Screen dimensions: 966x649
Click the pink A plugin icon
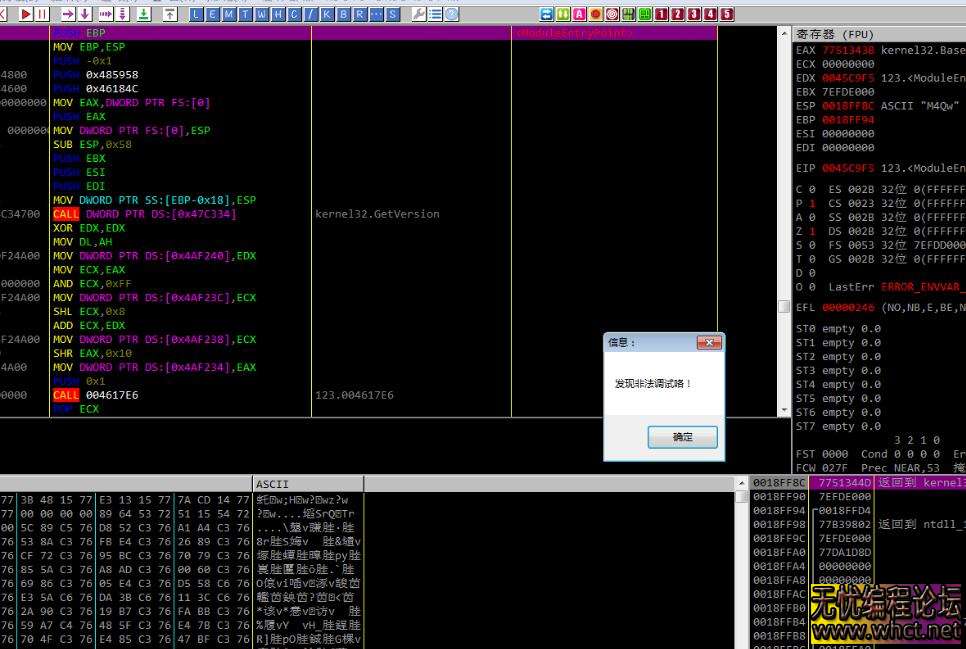(579, 14)
